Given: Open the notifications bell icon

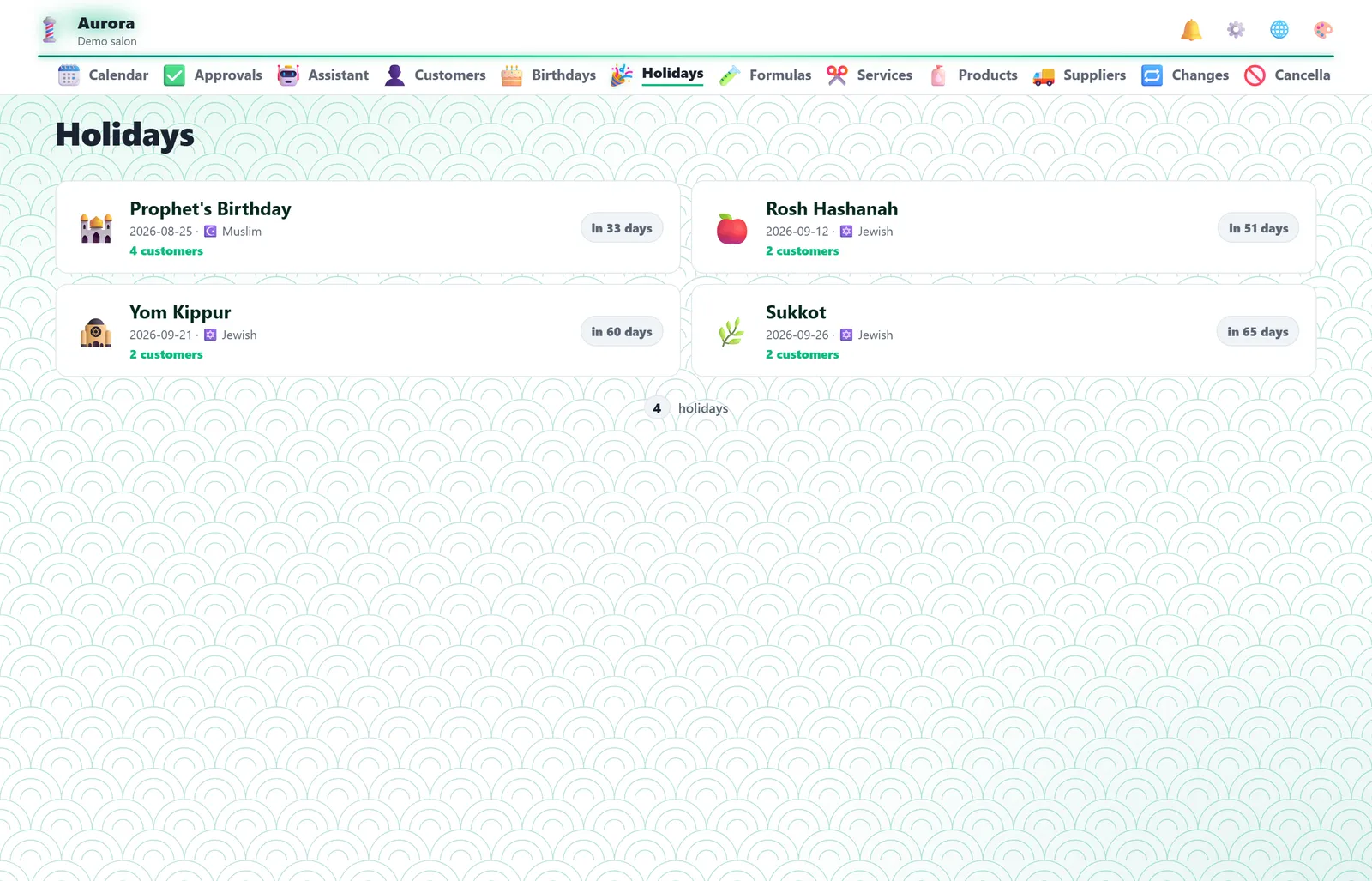Looking at the screenshot, I should (1191, 30).
